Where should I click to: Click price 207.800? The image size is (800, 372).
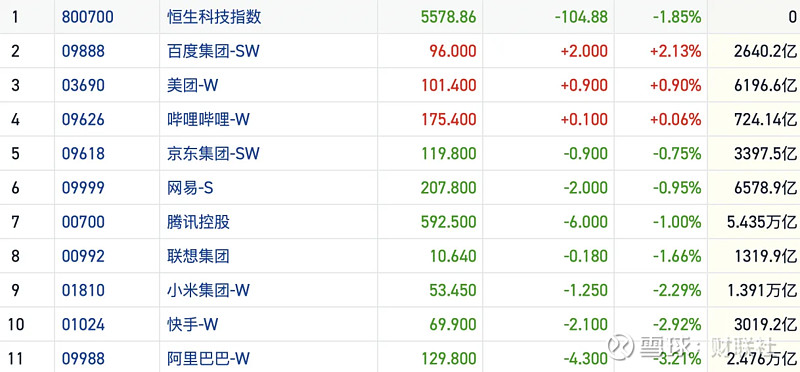click(448, 188)
